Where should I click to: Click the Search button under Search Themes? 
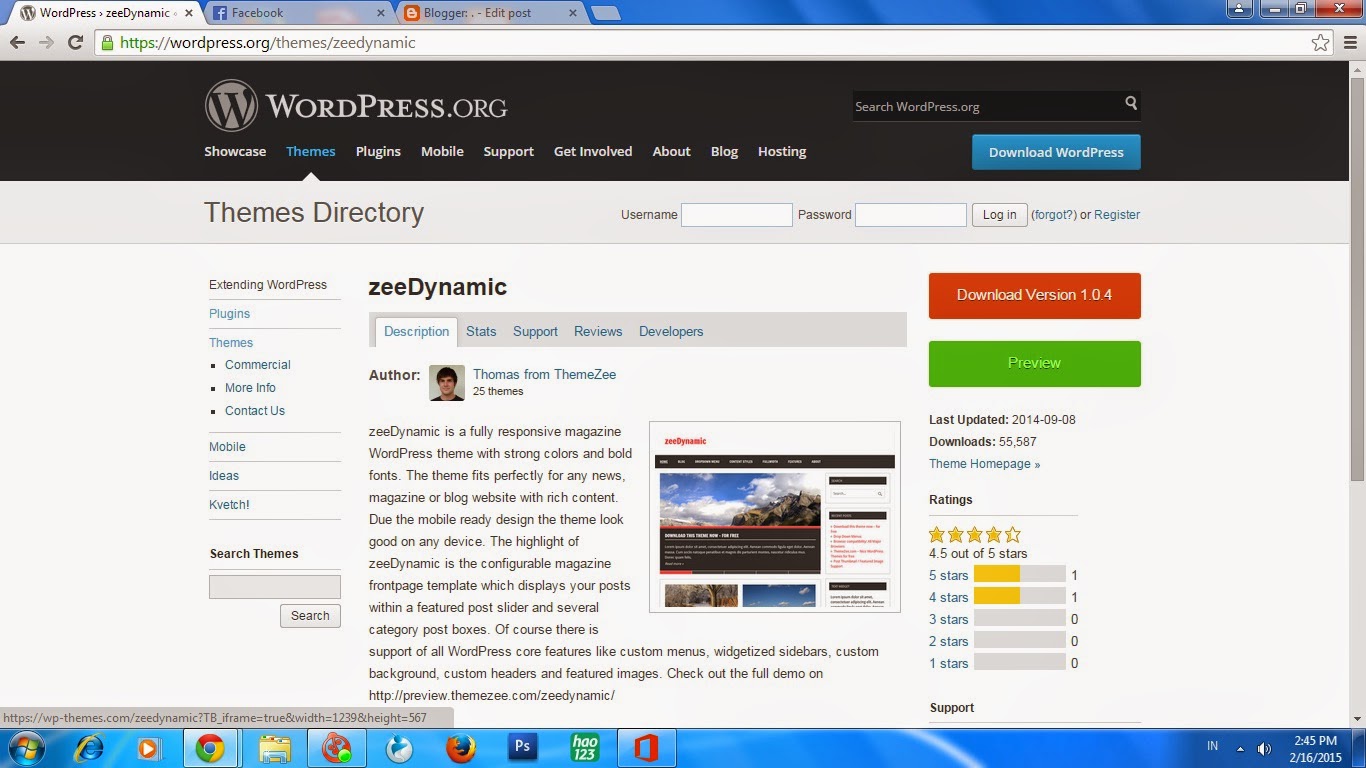310,616
